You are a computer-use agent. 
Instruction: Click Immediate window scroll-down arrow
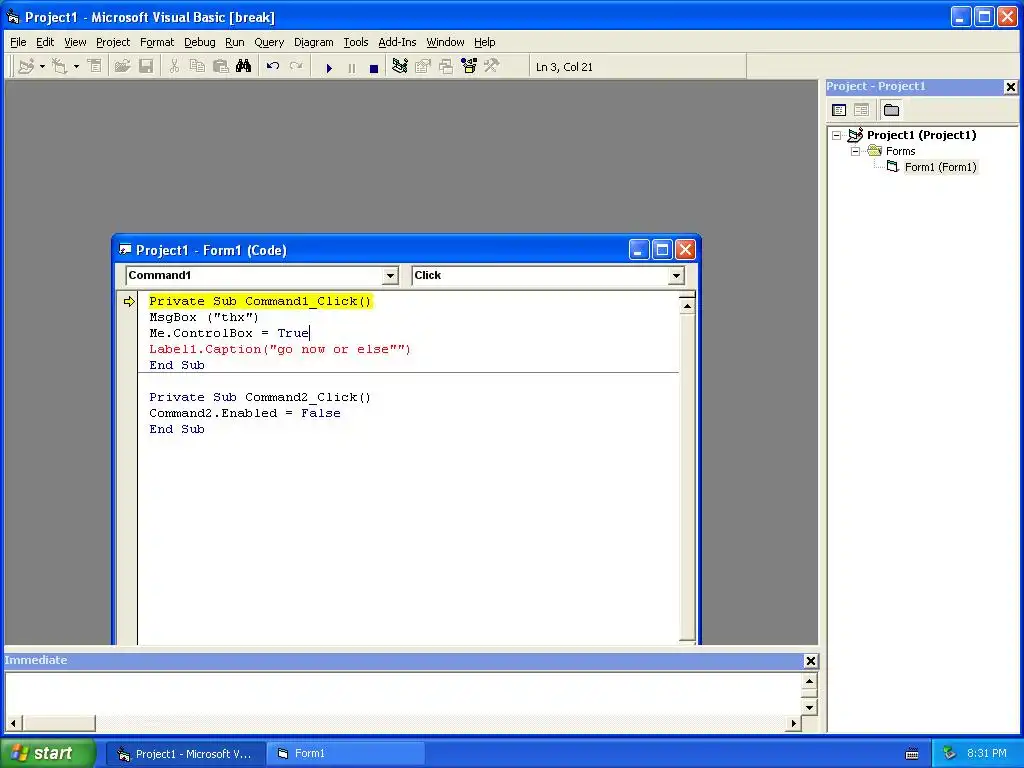point(809,707)
